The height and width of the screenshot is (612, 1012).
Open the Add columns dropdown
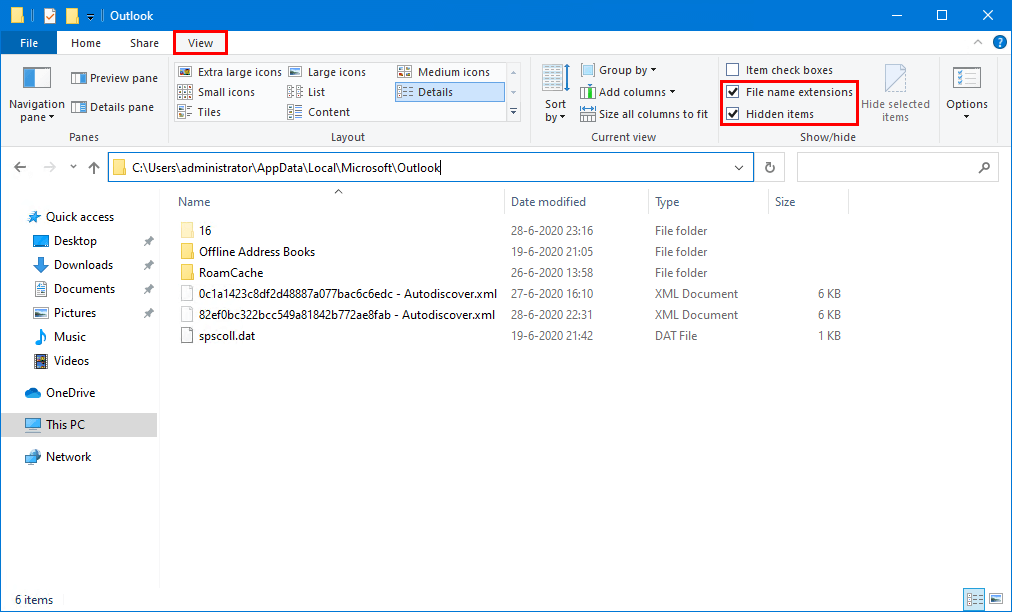tap(627, 92)
